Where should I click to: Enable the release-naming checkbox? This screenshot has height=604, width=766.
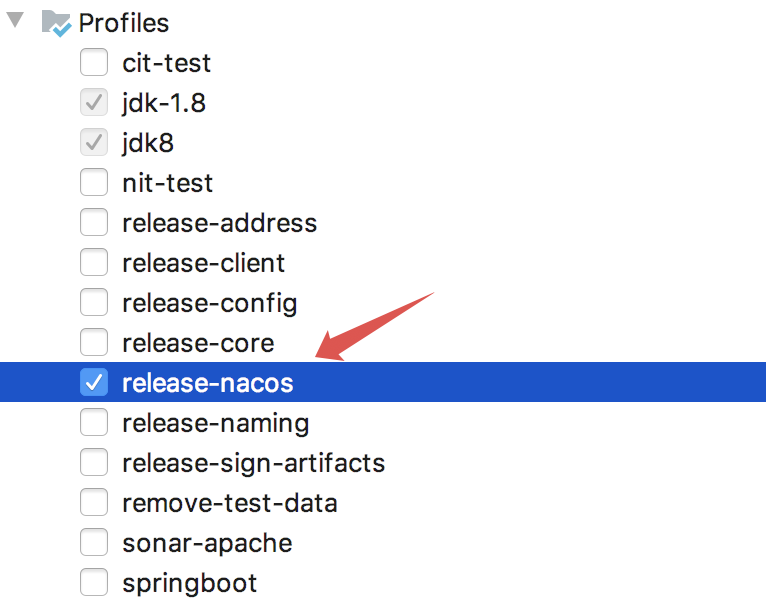click(x=94, y=423)
